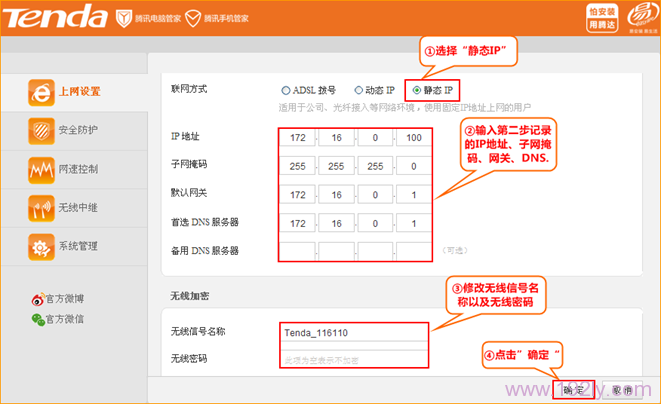Click the 官方微博 Weibo icon
The width and height of the screenshot is (661, 404).
pos(38,299)
